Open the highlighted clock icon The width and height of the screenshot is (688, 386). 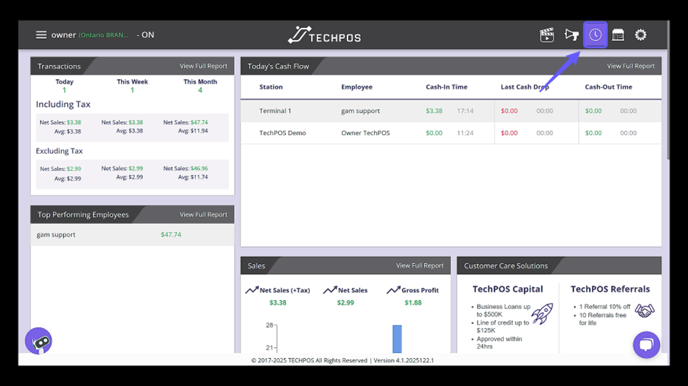tap(595, 35)
